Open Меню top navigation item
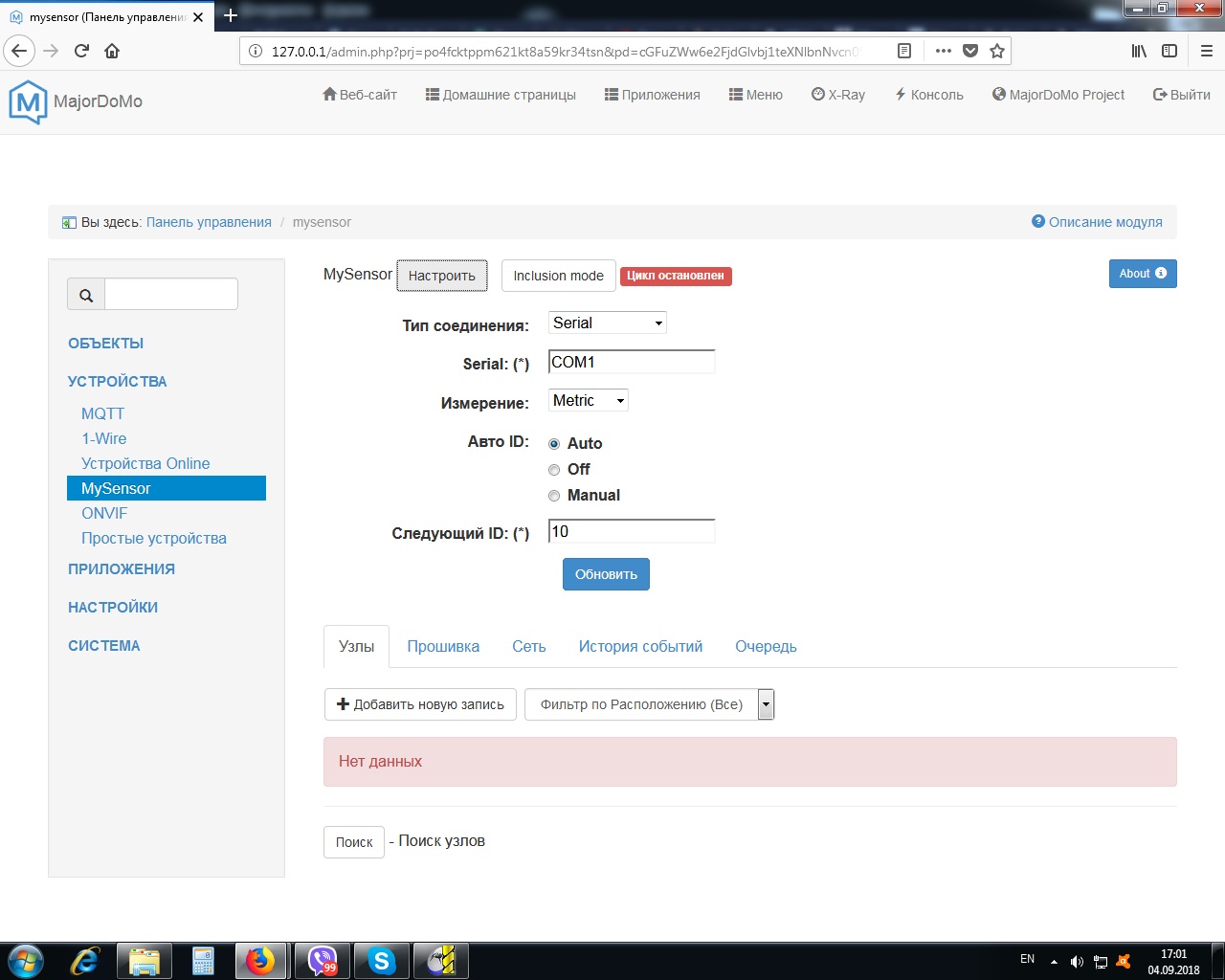Image resolution: width=1225 pixels, height=980 pixels. (x=756, y=95)
